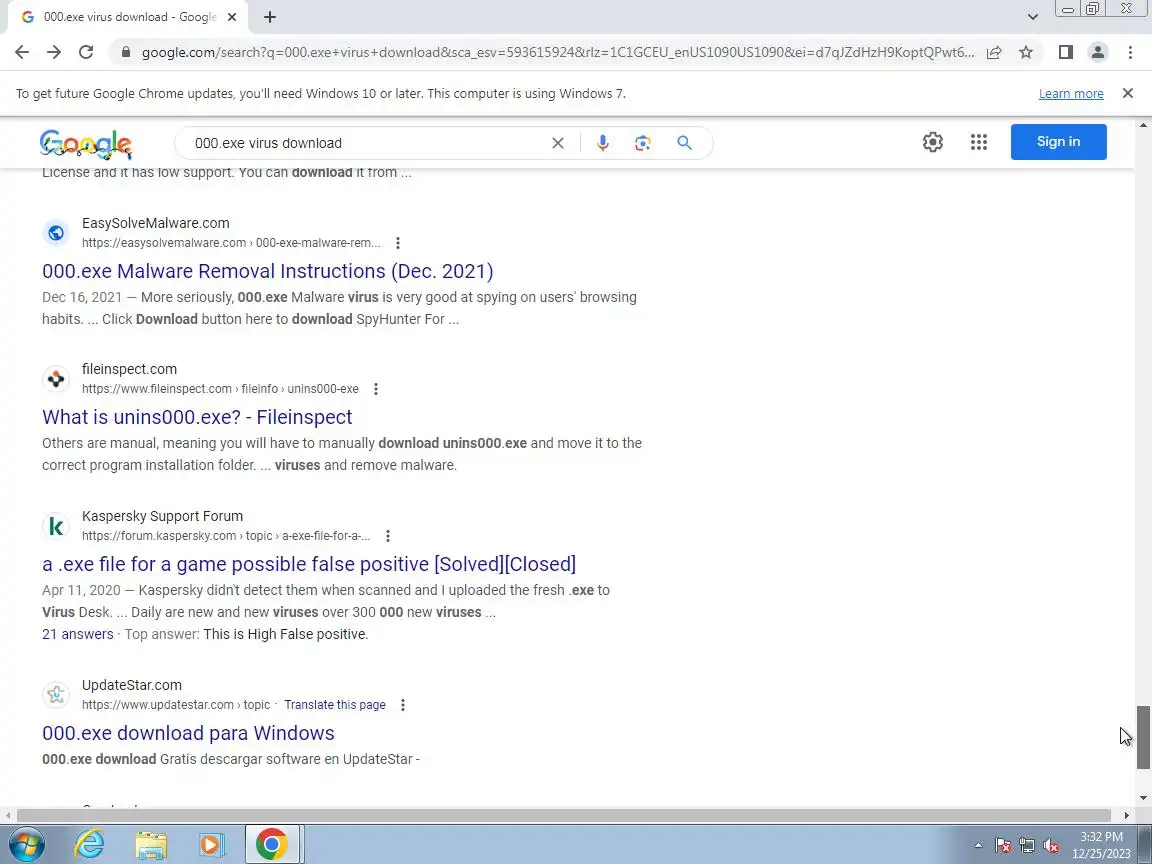Image resolution: width=1152 pixels, height=864 pixels.
Task: Open Windows Media Player from taskbar
Action: point(211,844)
